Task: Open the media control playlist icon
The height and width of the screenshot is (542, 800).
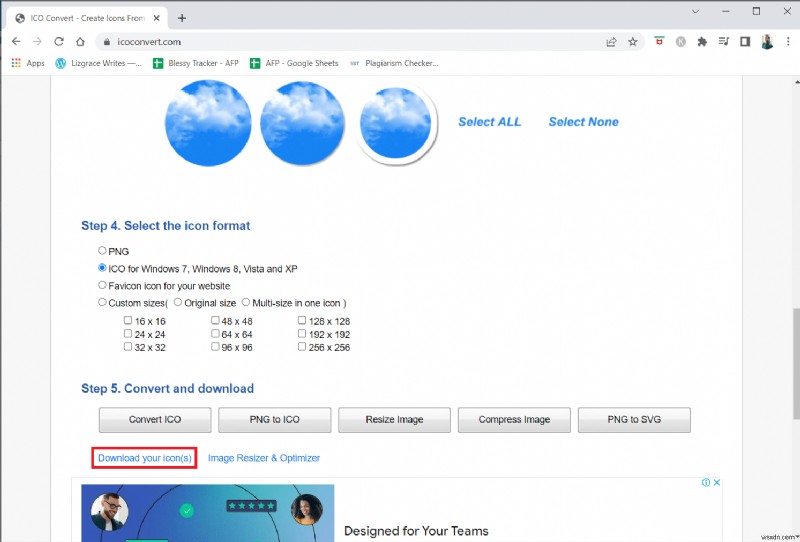Action: tap(723, 42)
